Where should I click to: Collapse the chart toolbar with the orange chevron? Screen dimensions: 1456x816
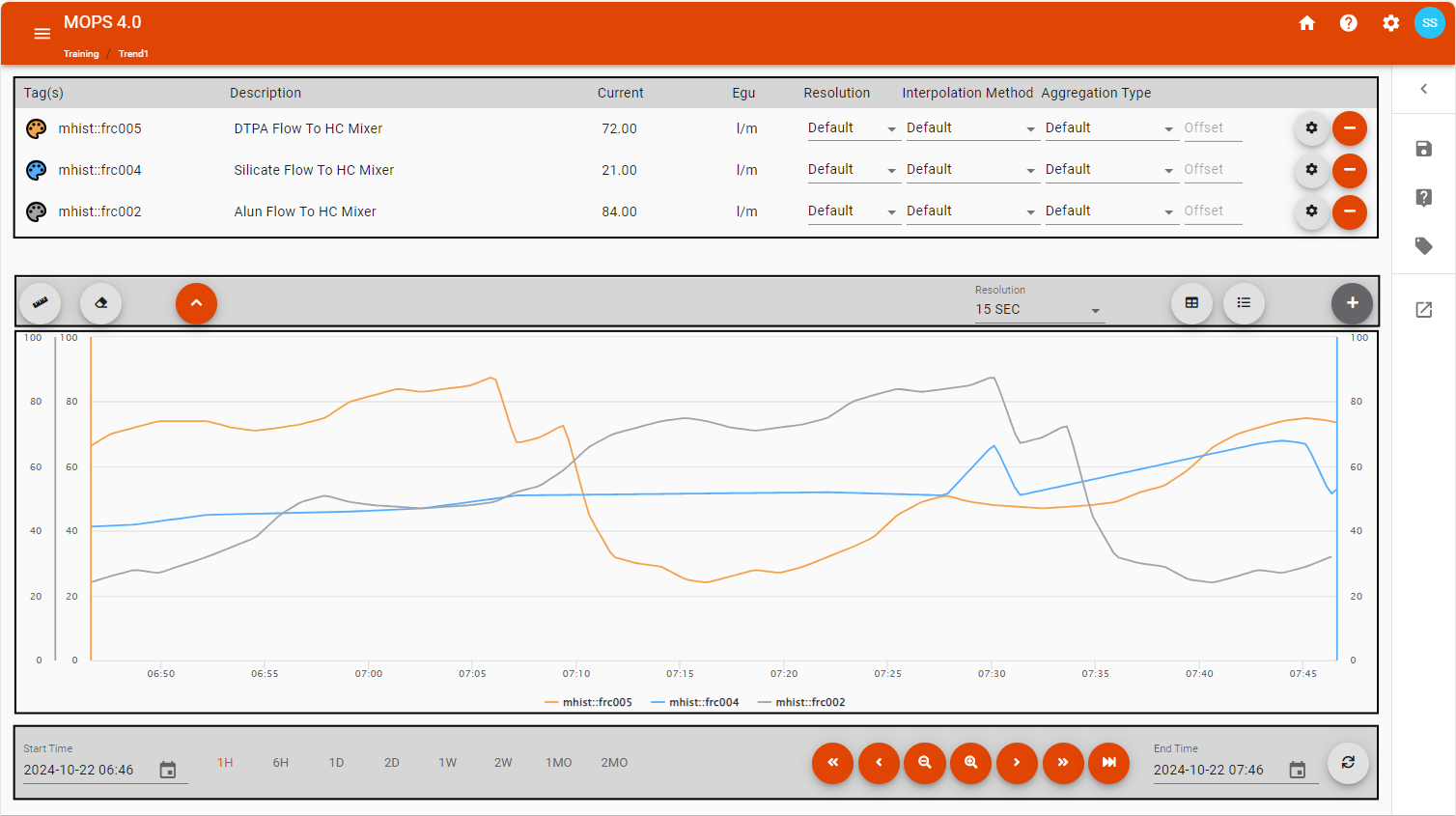(x=196, y=303)
